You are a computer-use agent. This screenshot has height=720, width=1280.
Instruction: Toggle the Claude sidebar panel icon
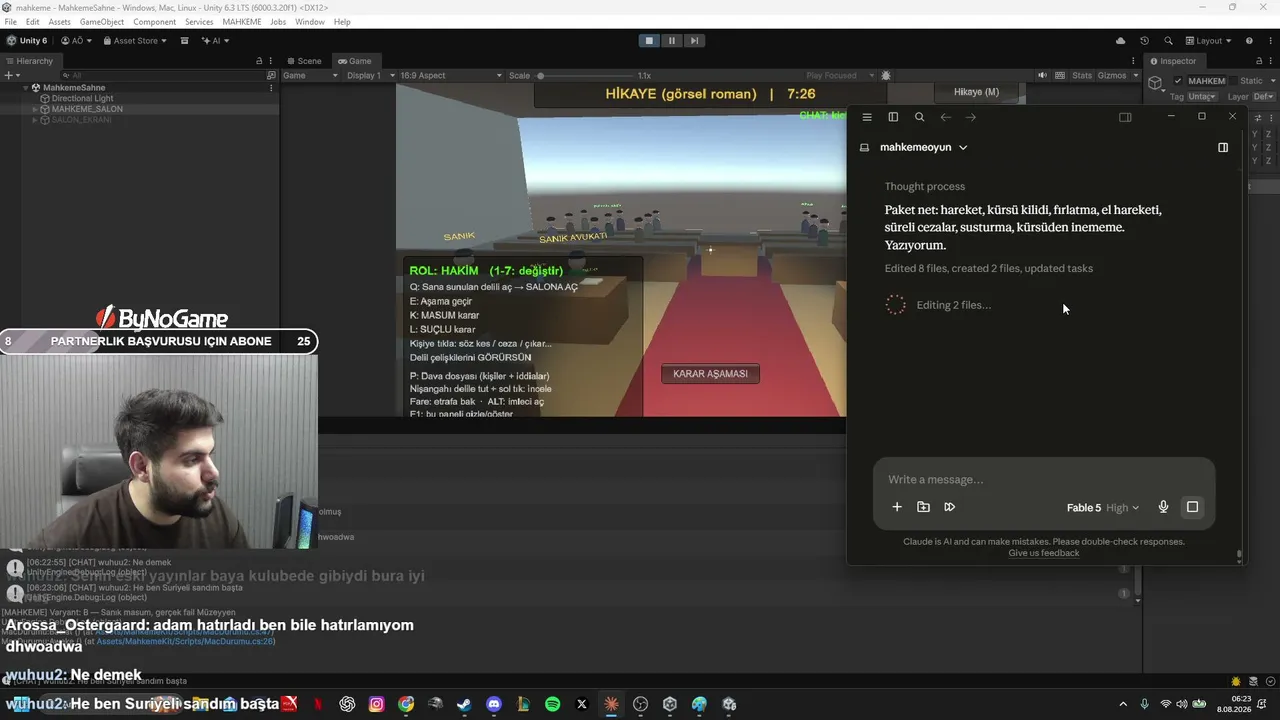[x=893, y=117]
